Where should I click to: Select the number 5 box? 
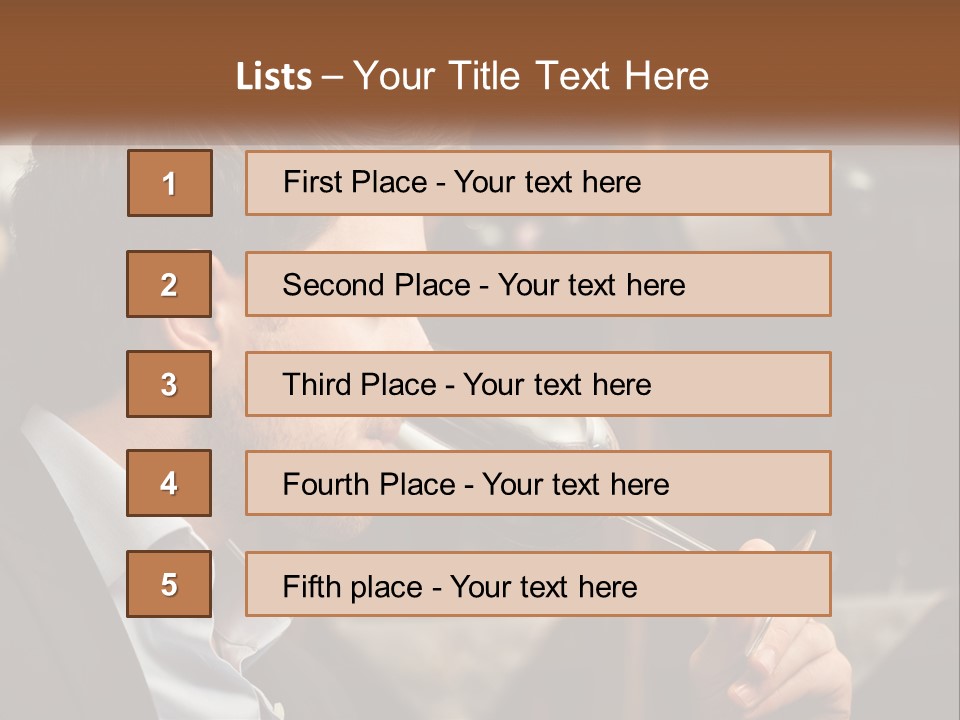click(169, 584)
